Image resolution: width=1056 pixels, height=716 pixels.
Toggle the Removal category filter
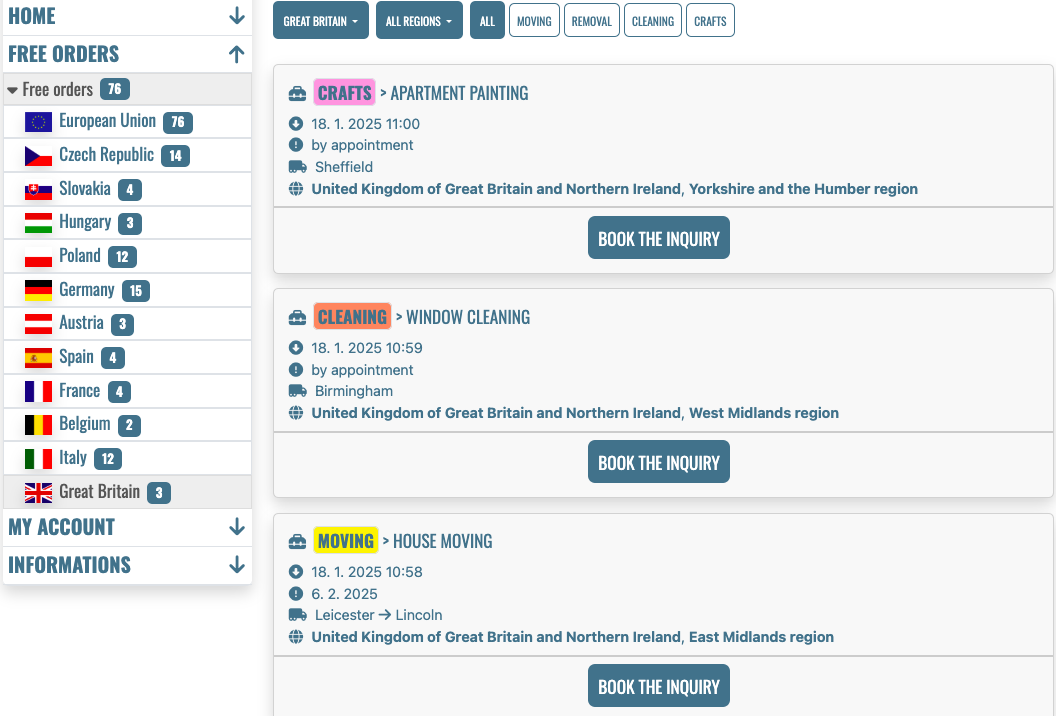[x=591, y=21]
